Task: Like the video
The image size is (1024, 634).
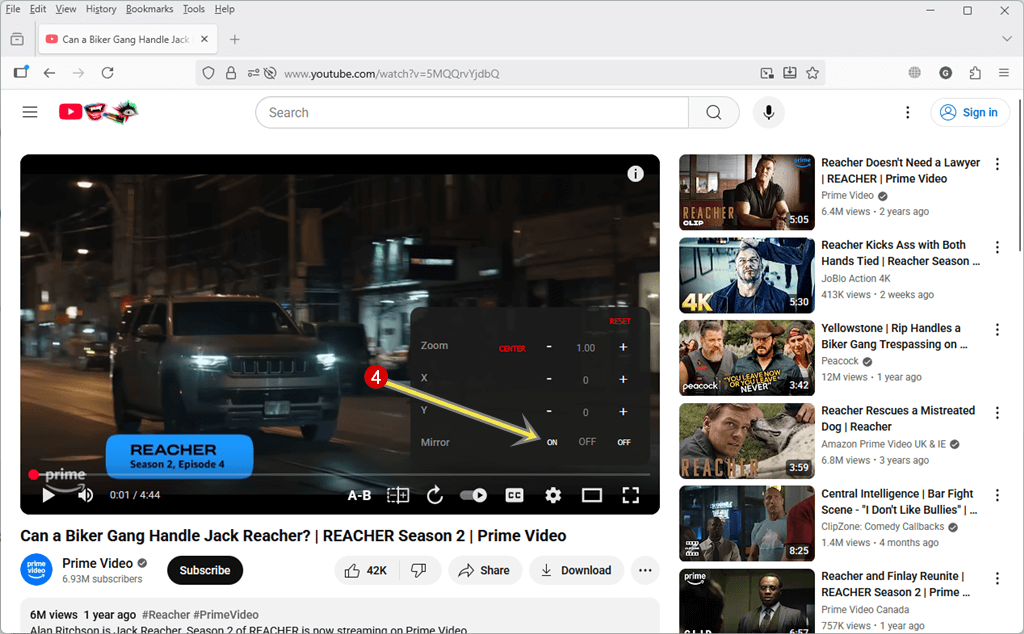Action: tap(366, 570)
